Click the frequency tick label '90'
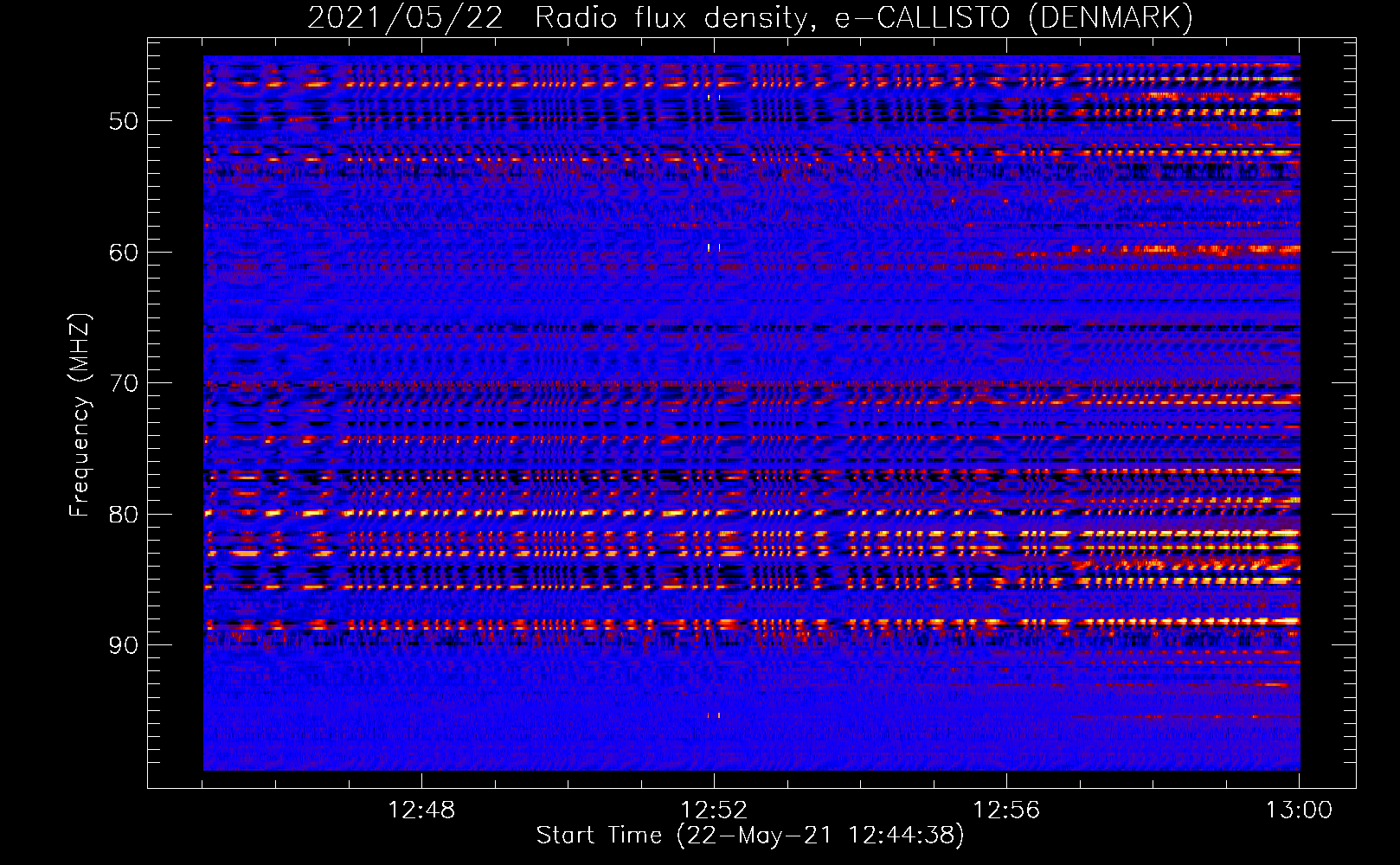This screenshot has width=1400, height=865. [124, 645]
